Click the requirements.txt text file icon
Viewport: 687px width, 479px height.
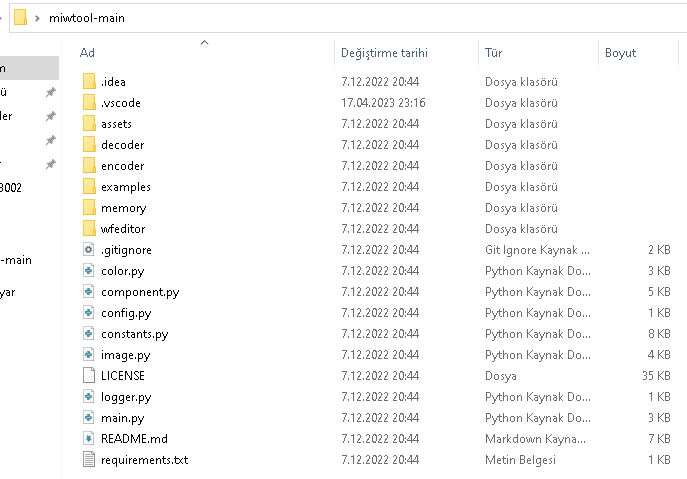[x=88, y=460]
